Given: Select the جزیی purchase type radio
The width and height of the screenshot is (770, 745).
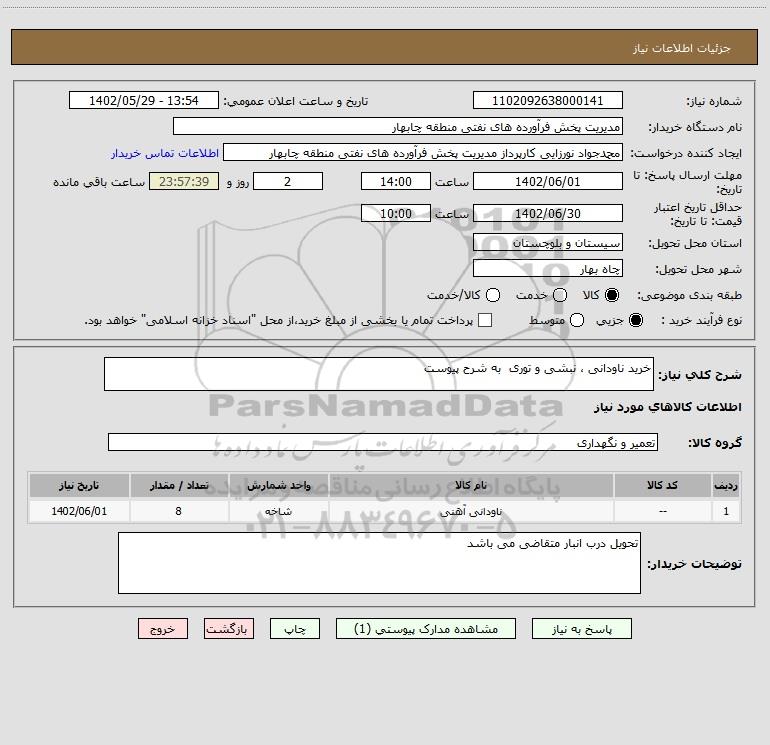Looking at the screenshot, I should [636, 320].
